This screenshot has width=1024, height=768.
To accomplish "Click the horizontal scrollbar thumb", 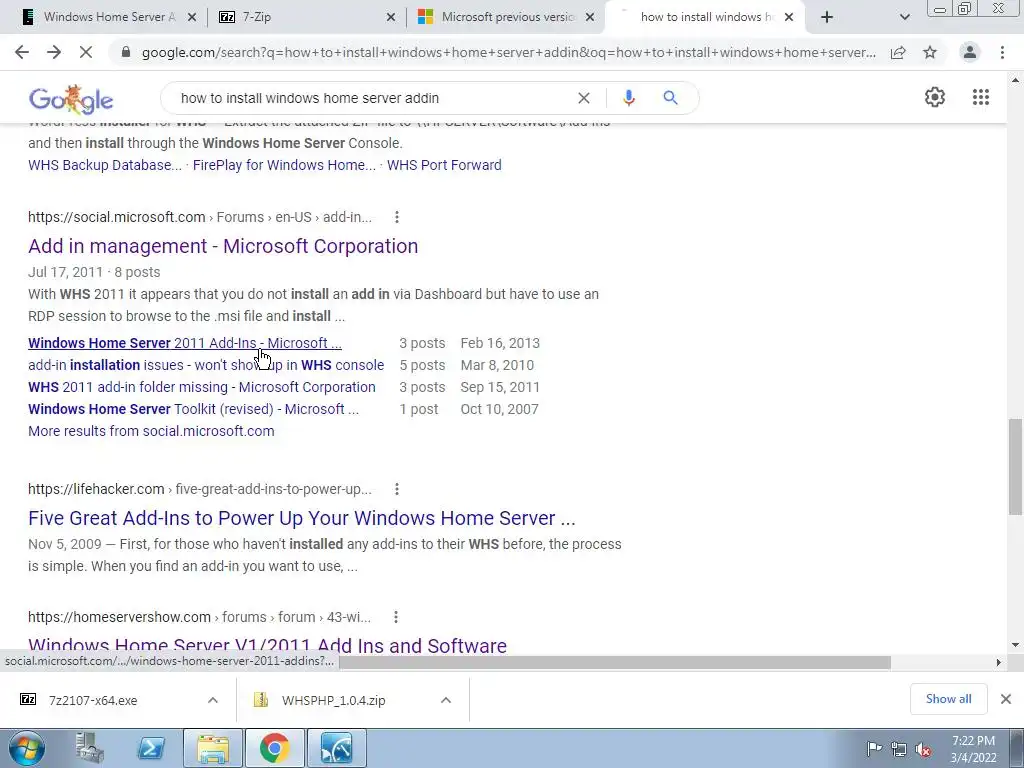I will [615, 662].
